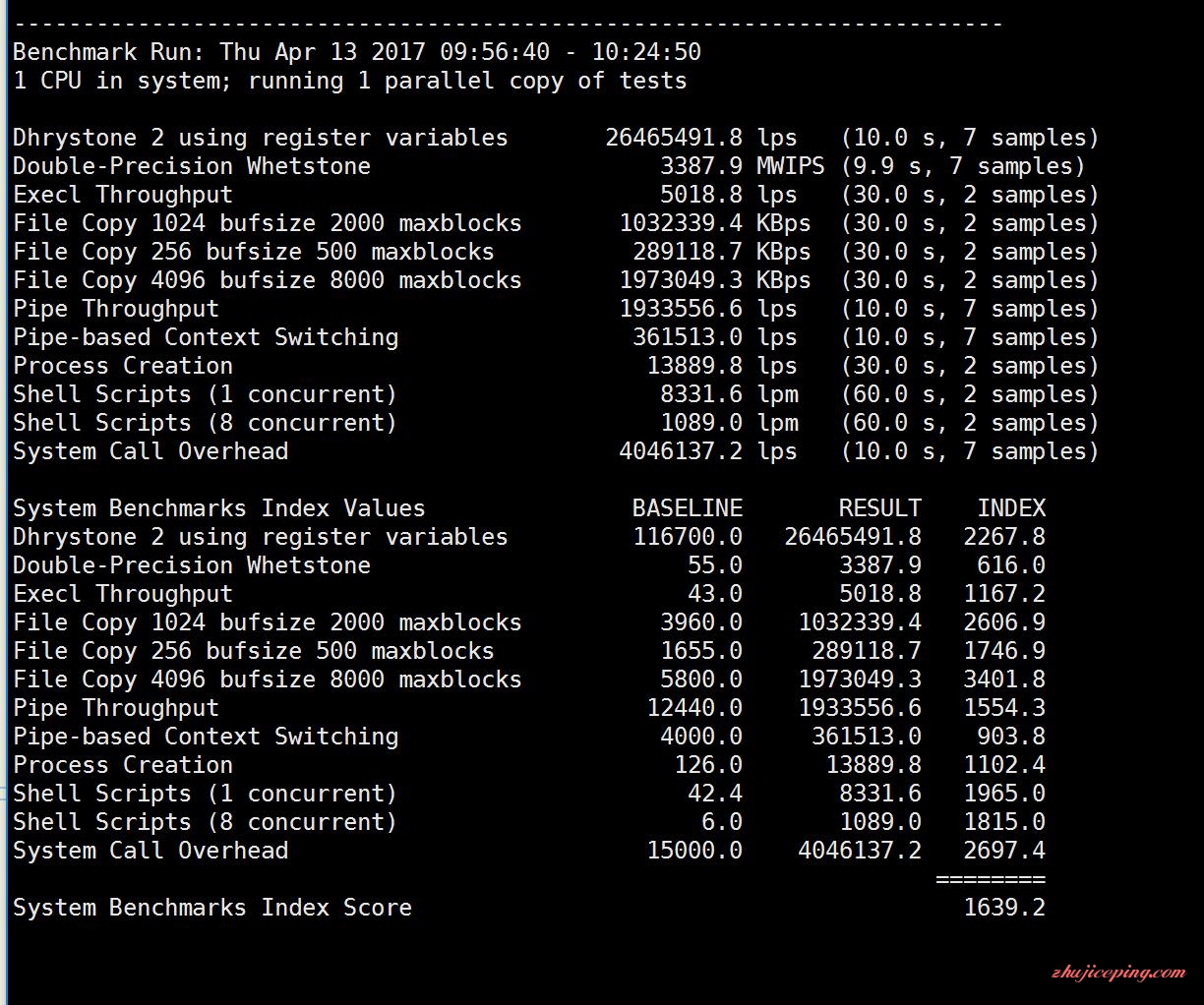The image size is (1204, 1005).
Task: Click the index value 1815.0
Action: point(1005,822)
